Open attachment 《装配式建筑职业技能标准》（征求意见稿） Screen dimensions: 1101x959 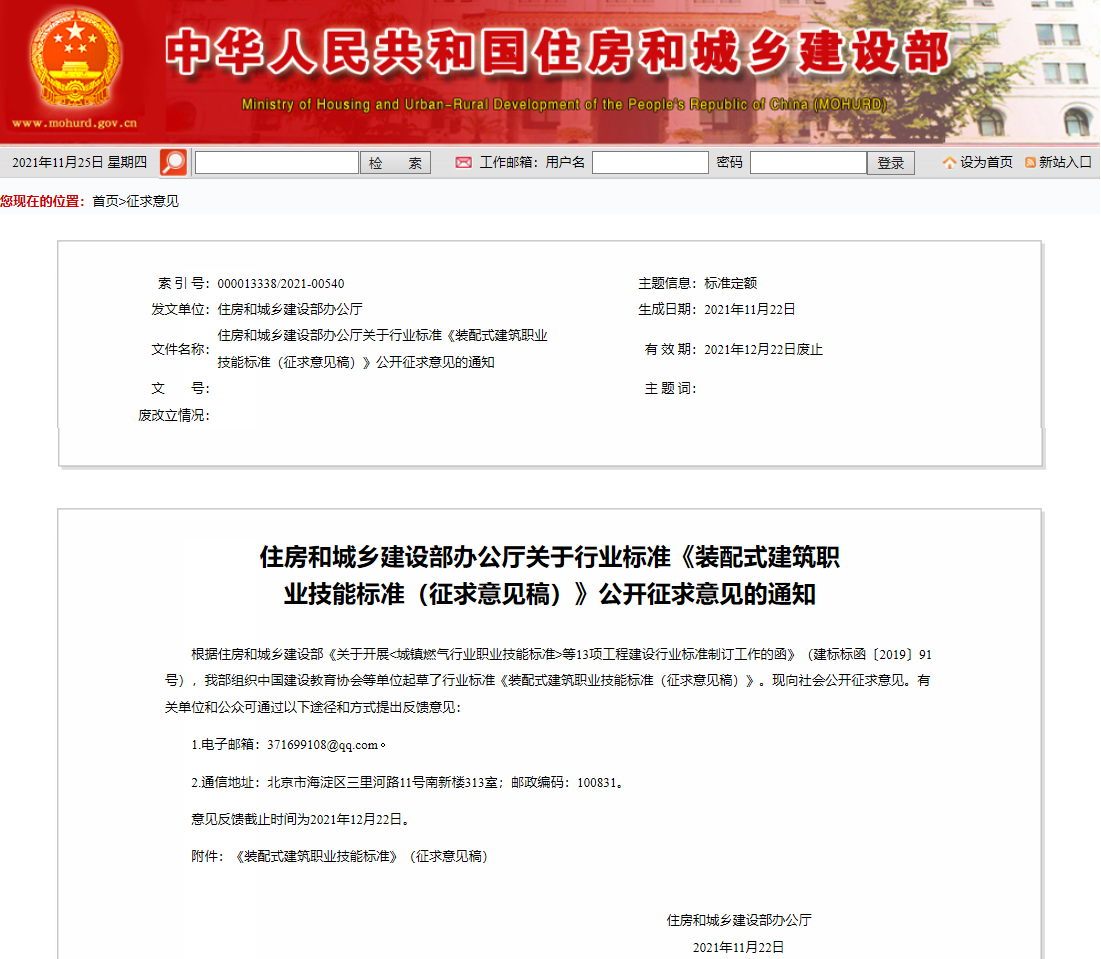click(360, 857)
